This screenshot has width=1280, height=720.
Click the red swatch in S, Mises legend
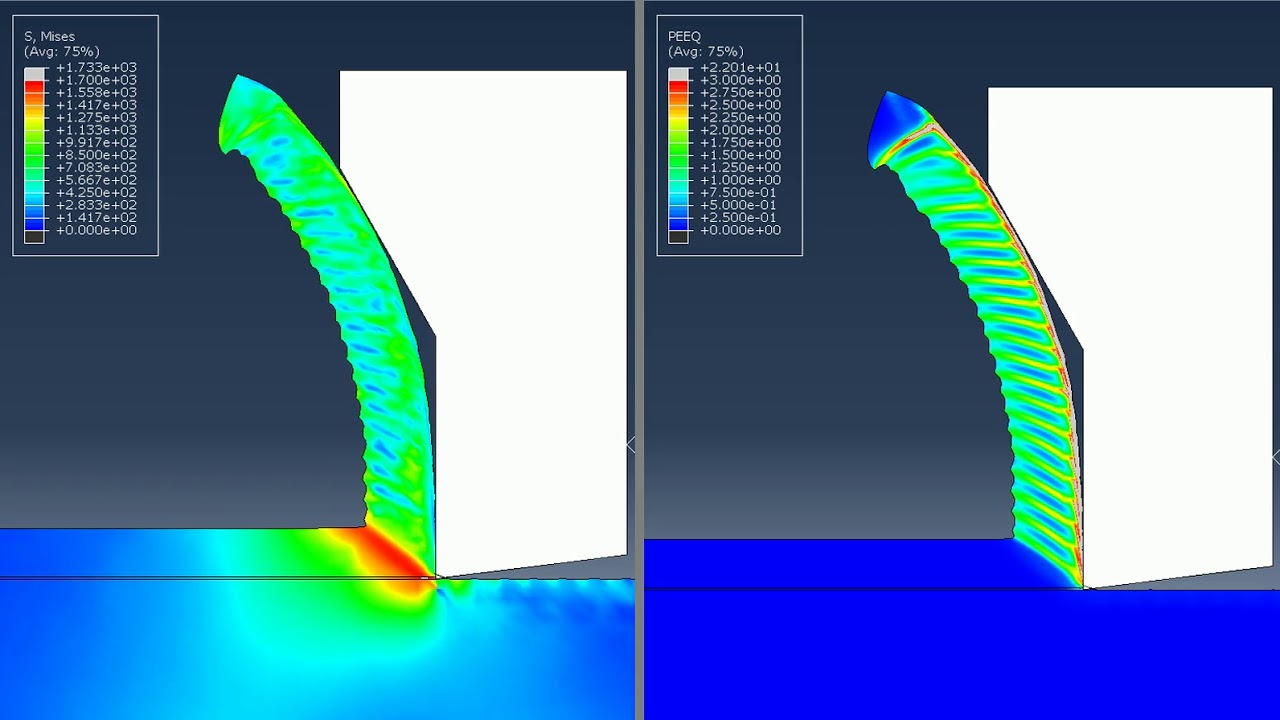(34, 87)
